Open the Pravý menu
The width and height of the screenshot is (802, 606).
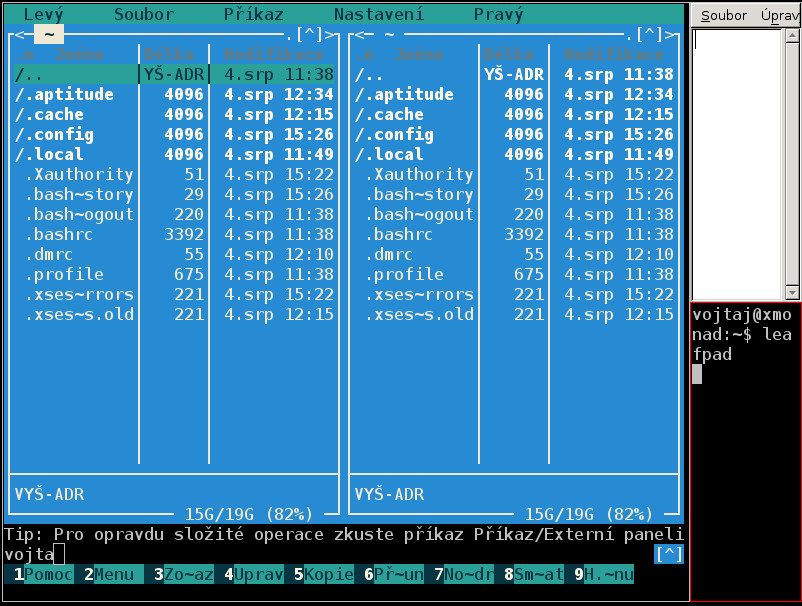pos(499,14)
